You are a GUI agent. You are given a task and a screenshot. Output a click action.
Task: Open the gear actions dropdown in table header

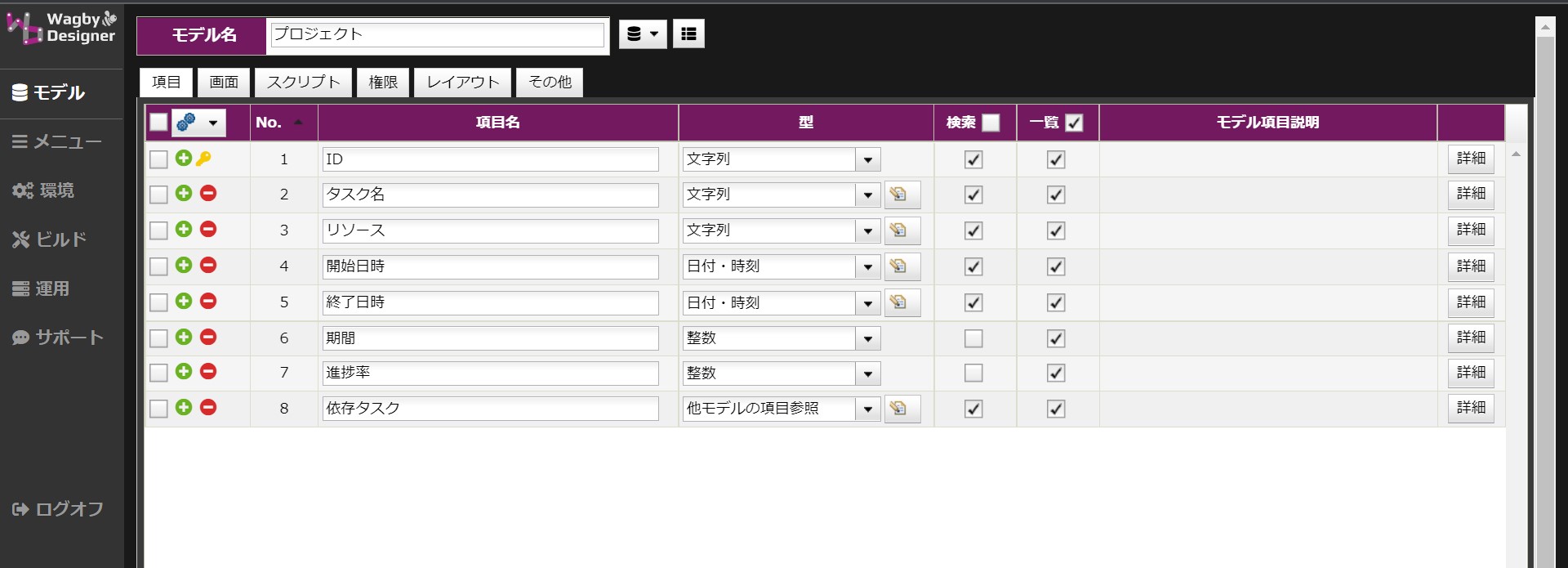coord(198,123)
